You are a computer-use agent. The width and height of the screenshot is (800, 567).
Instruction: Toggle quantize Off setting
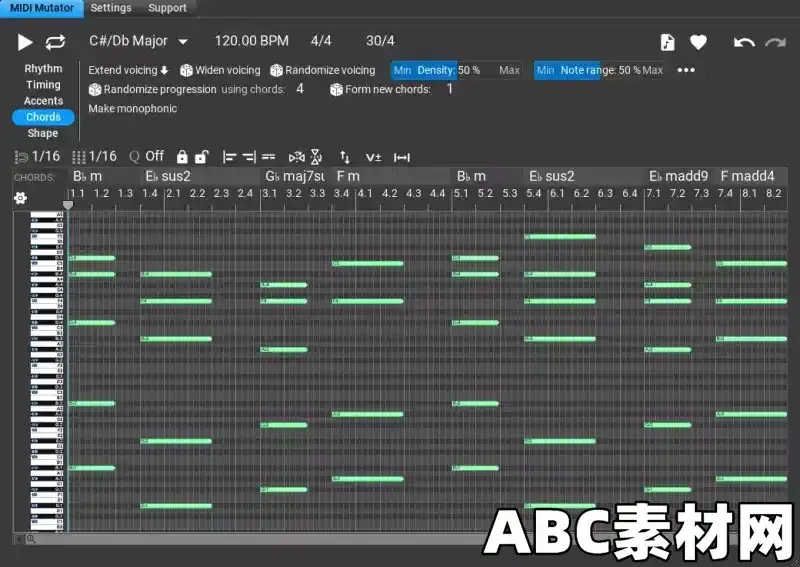click(146, 156)
